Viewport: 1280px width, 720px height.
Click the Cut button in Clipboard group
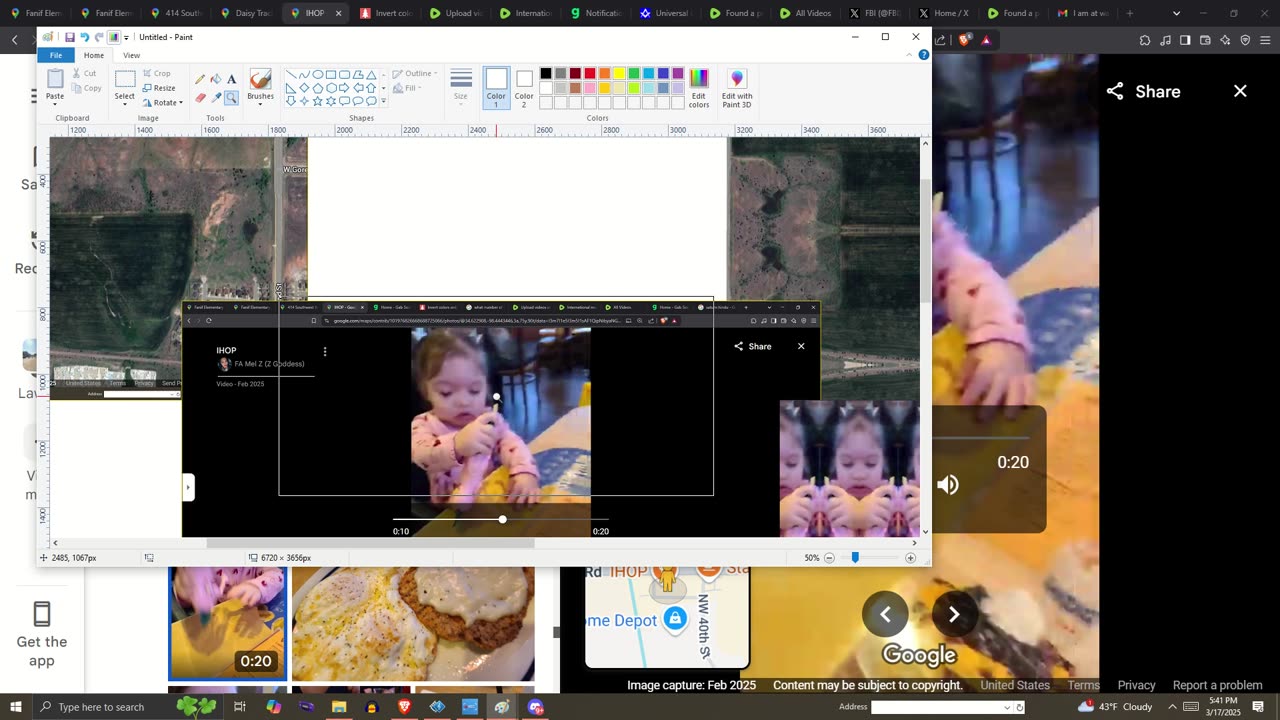[84, 73]
